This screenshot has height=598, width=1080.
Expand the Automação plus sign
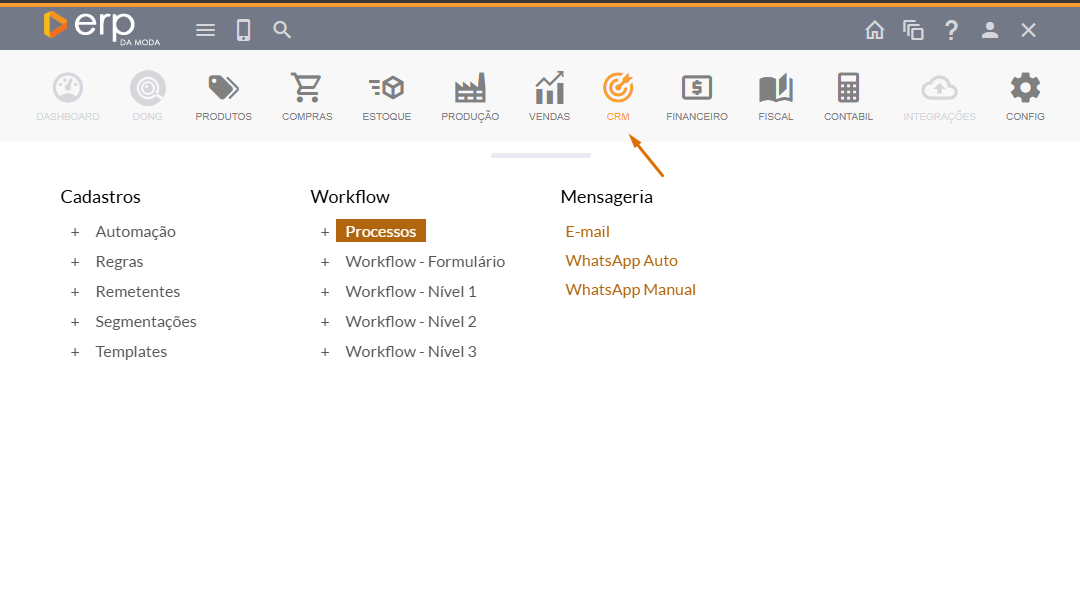coord(75,232)
